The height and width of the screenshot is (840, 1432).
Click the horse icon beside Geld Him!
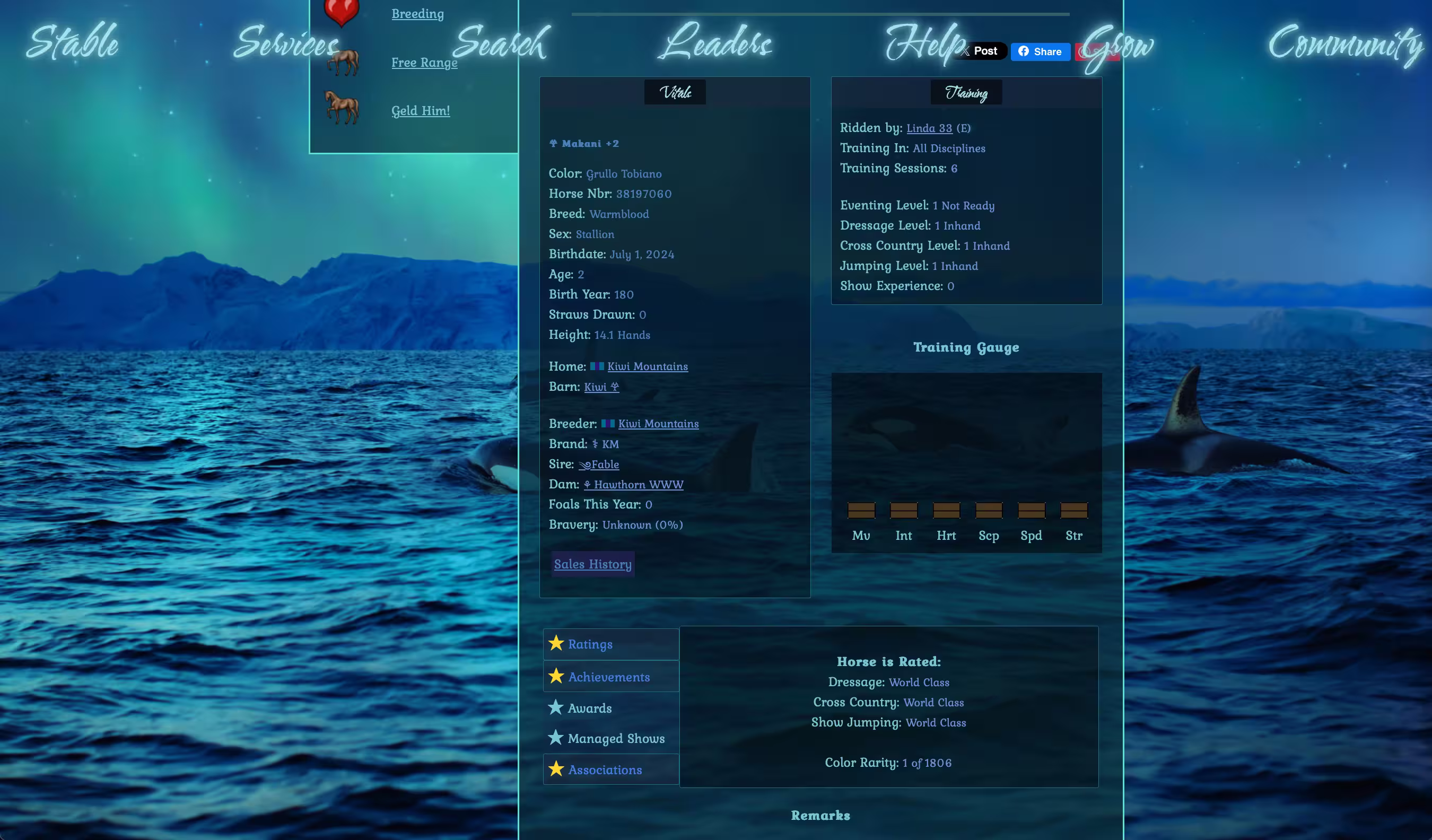tap(342, 108)
